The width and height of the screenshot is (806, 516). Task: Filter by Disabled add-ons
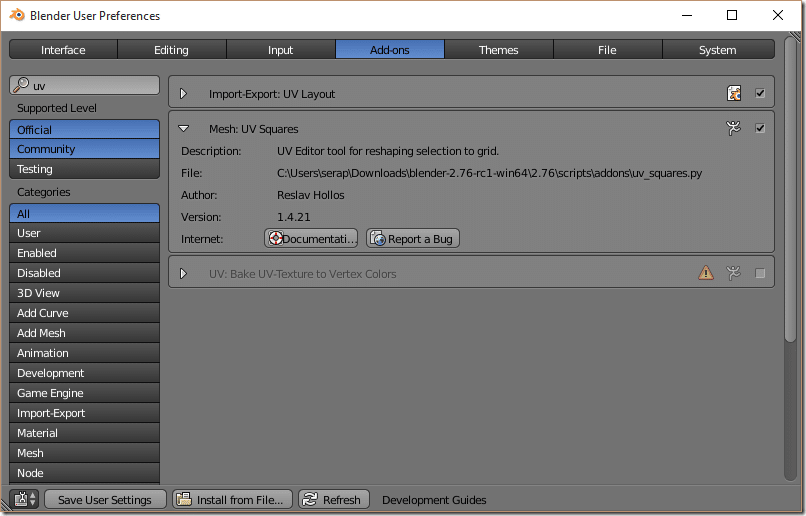tap(84, 273)
